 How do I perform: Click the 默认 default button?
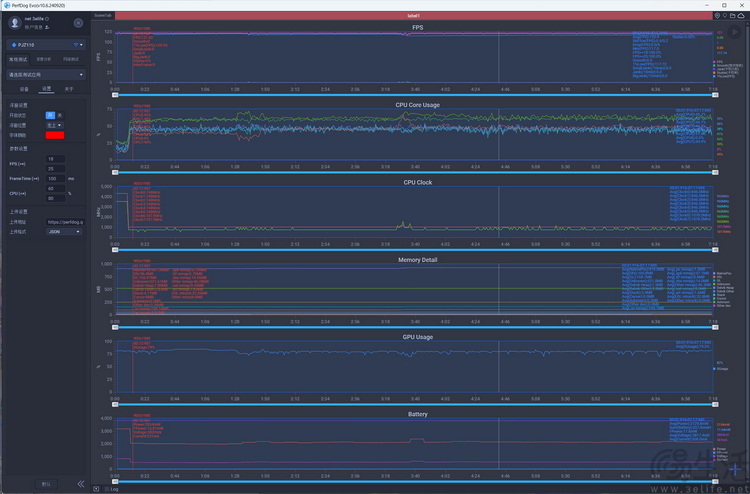46,484
